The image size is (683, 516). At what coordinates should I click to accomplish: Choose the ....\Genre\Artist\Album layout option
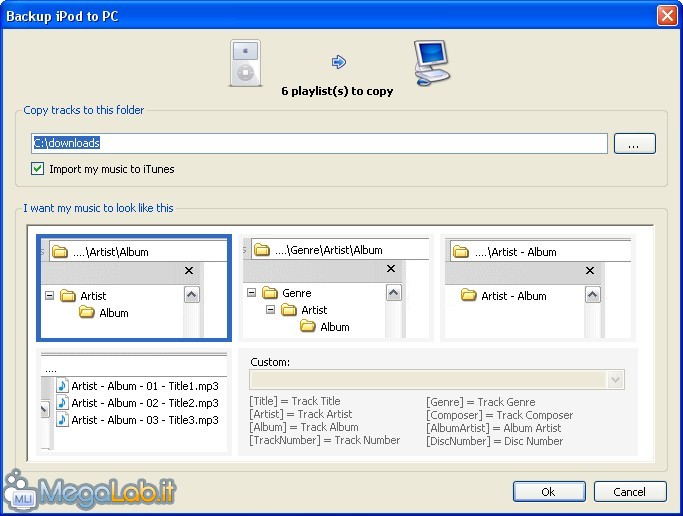(336, 288)
